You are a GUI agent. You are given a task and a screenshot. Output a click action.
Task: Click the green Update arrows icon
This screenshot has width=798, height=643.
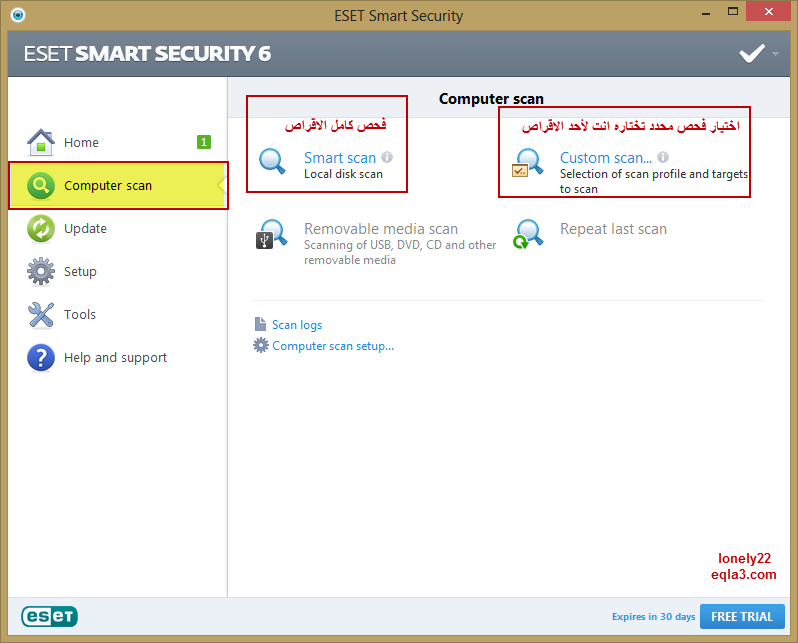(x=41, y=229)
